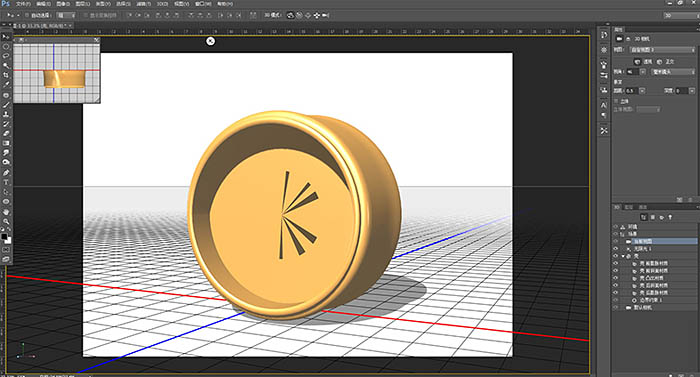Open the tool presets icon in the dock
Screen dimensions: 700x377
pyautogui.click(x=604, y=131)
